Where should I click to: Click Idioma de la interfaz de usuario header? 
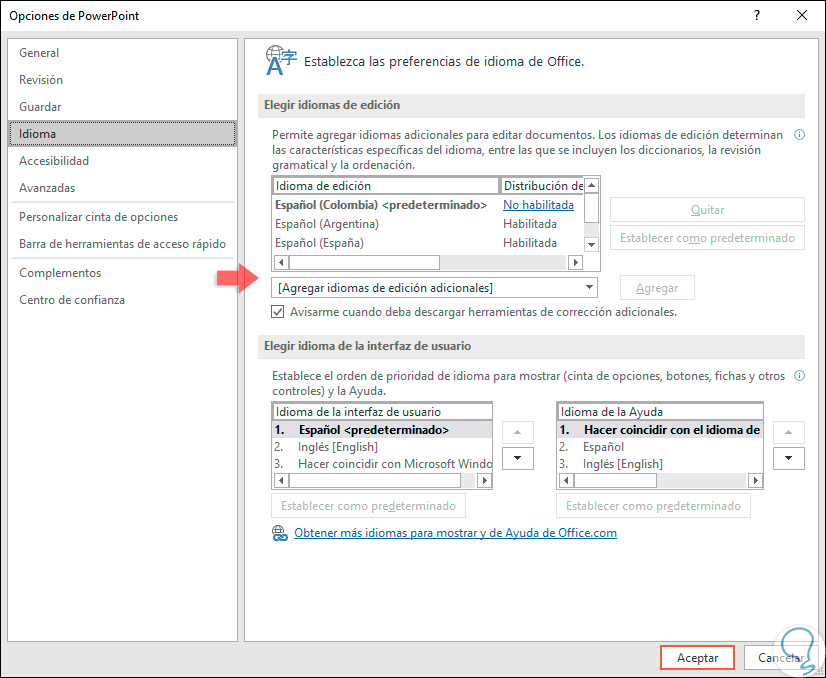tap(382, 411)
